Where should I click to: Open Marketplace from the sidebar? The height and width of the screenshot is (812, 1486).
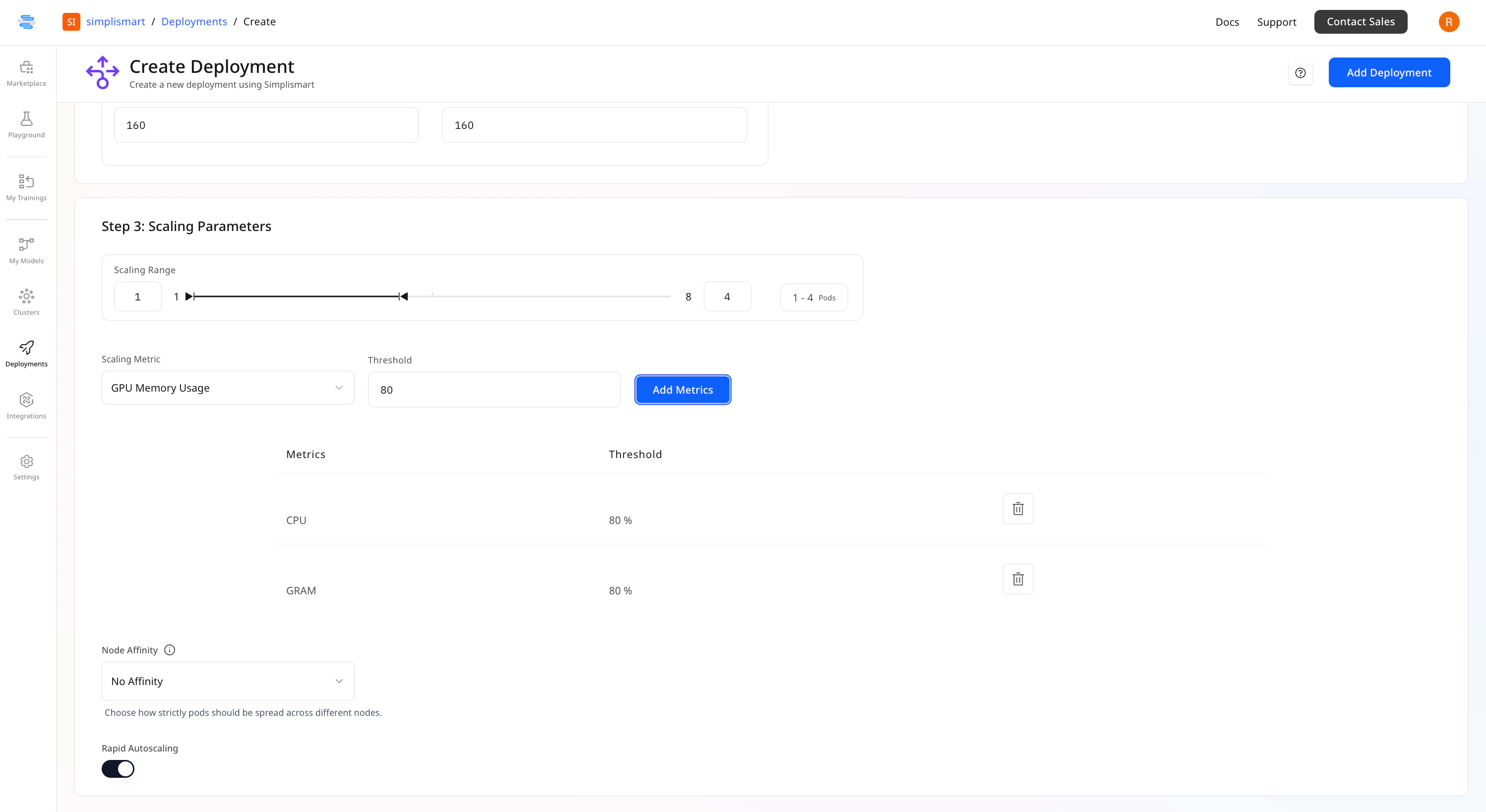pyautogui.click(x=27, y=74)
